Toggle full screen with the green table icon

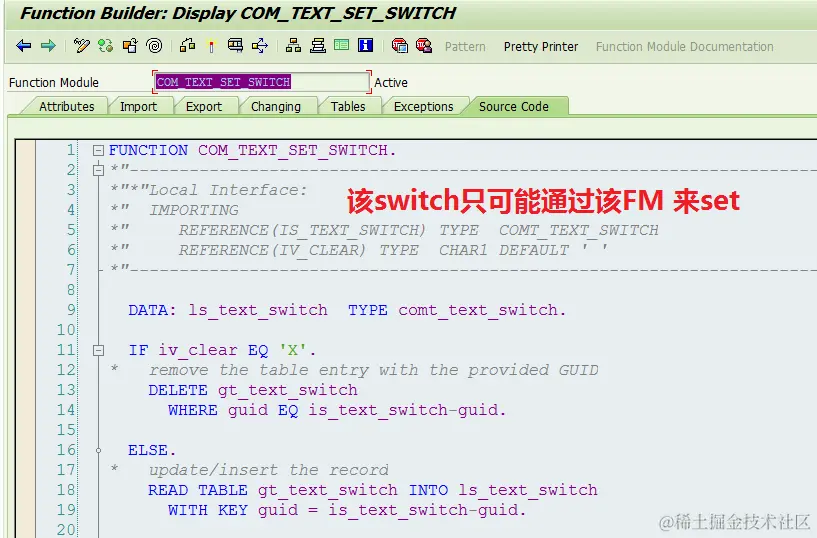[x=341, y=46]
